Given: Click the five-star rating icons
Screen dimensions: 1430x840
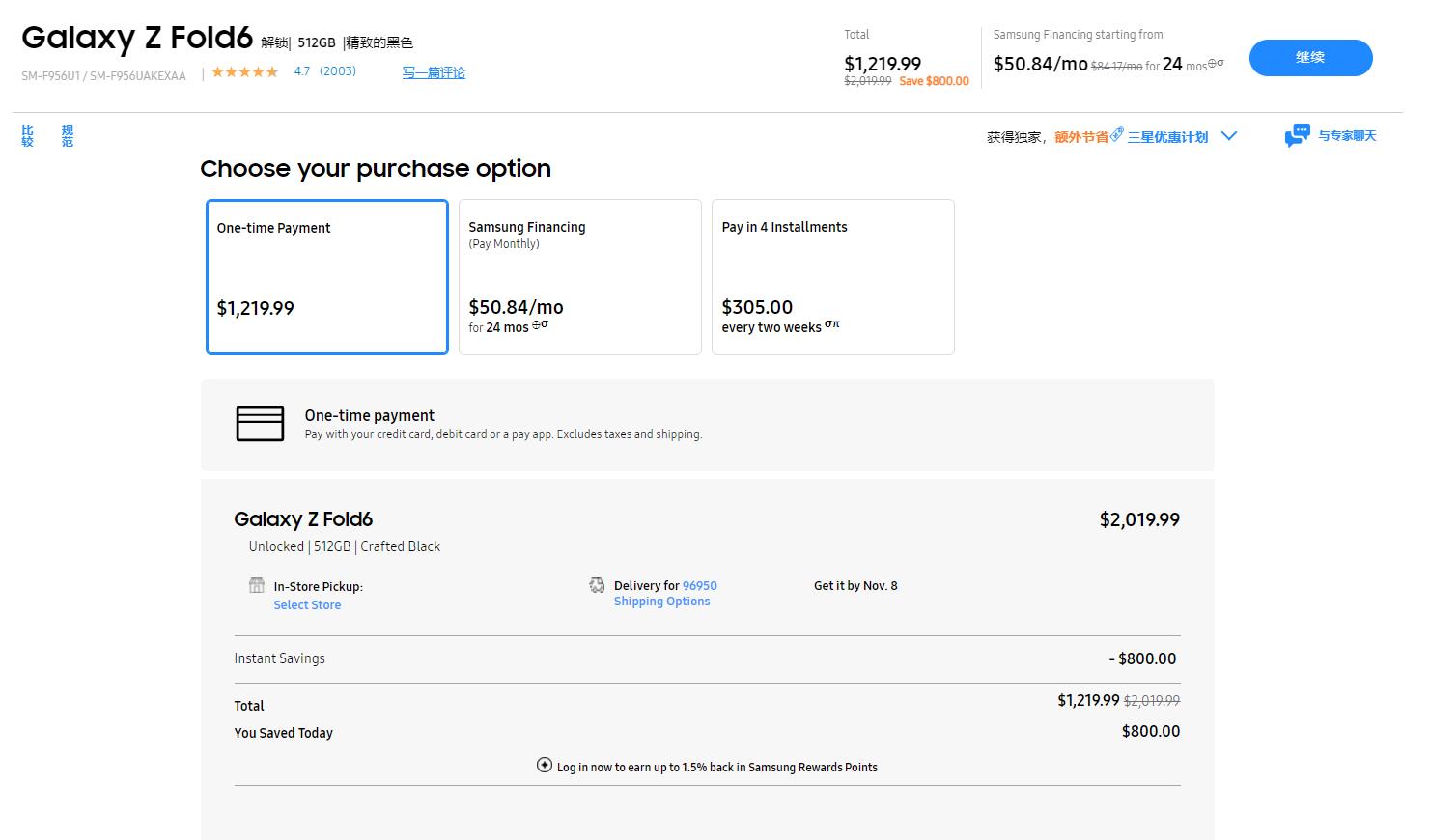Looking at the screenshot, I should click(x=245, y=71).
